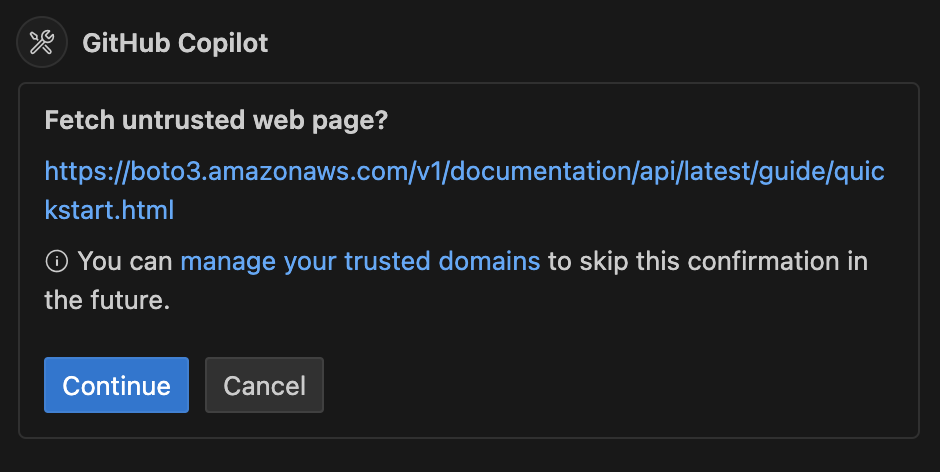Click the 'kstart.html' wrapped portion of the link
The height and width of the screenshot is (472, 940).
click(x=109, y=211)
